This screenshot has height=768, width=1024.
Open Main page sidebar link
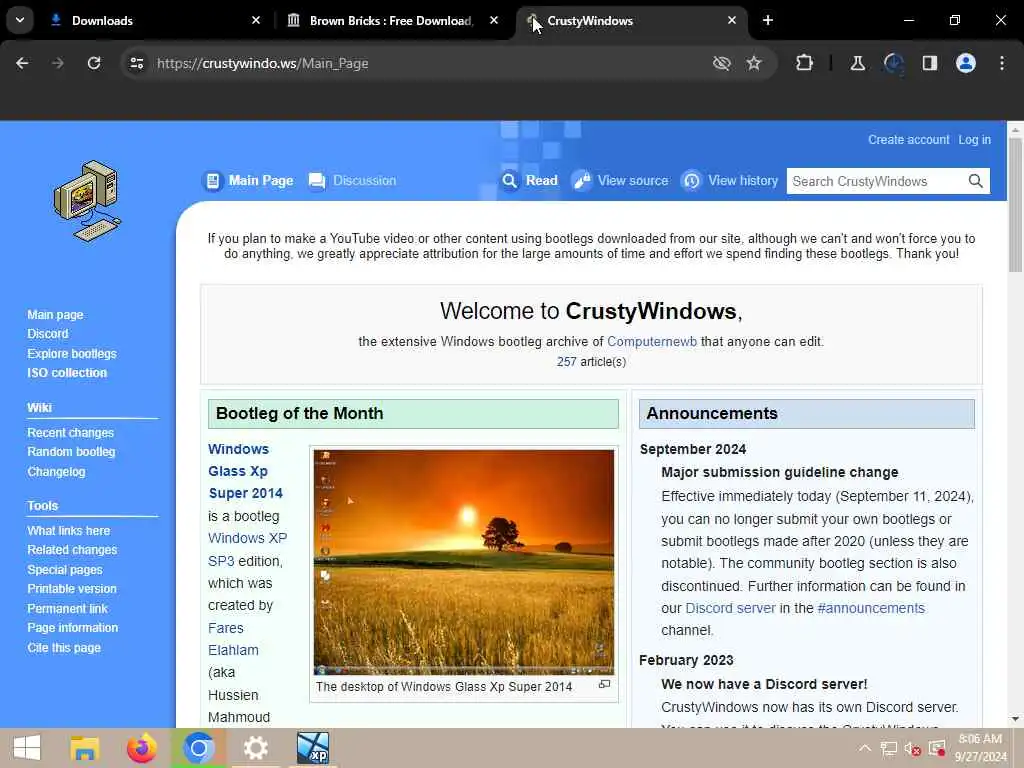click(x=56, y=315)
